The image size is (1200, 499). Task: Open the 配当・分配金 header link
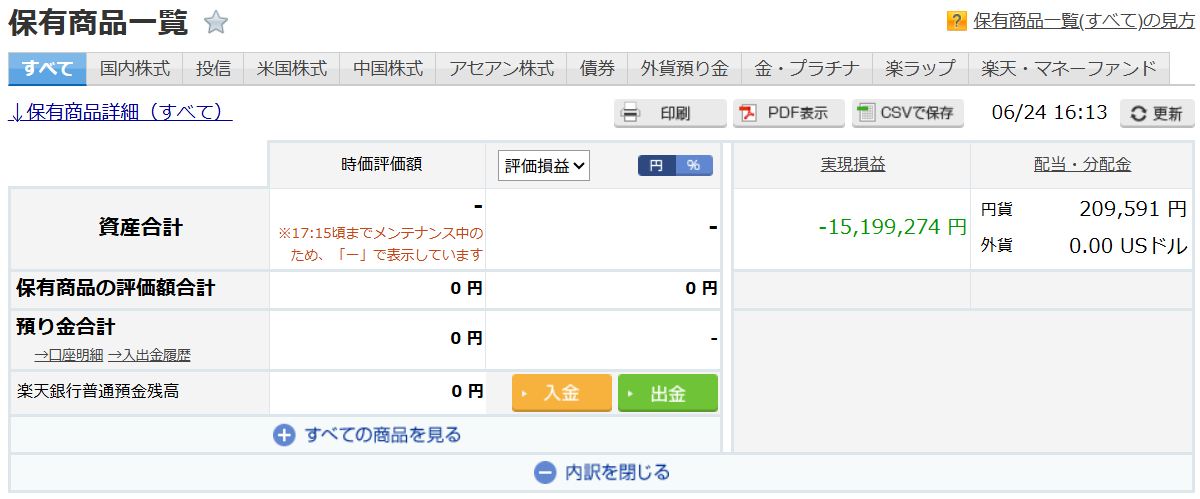coord(1083,165)
